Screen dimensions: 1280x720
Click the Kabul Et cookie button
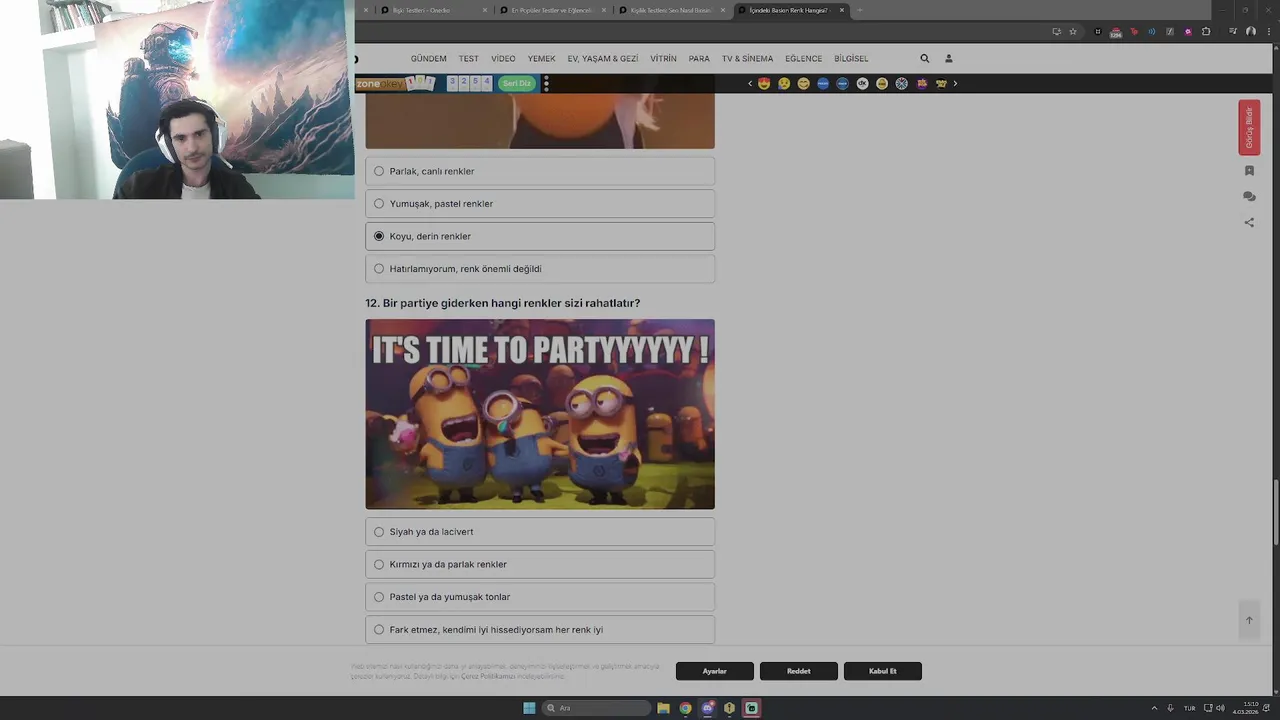(x=882, y=671)
